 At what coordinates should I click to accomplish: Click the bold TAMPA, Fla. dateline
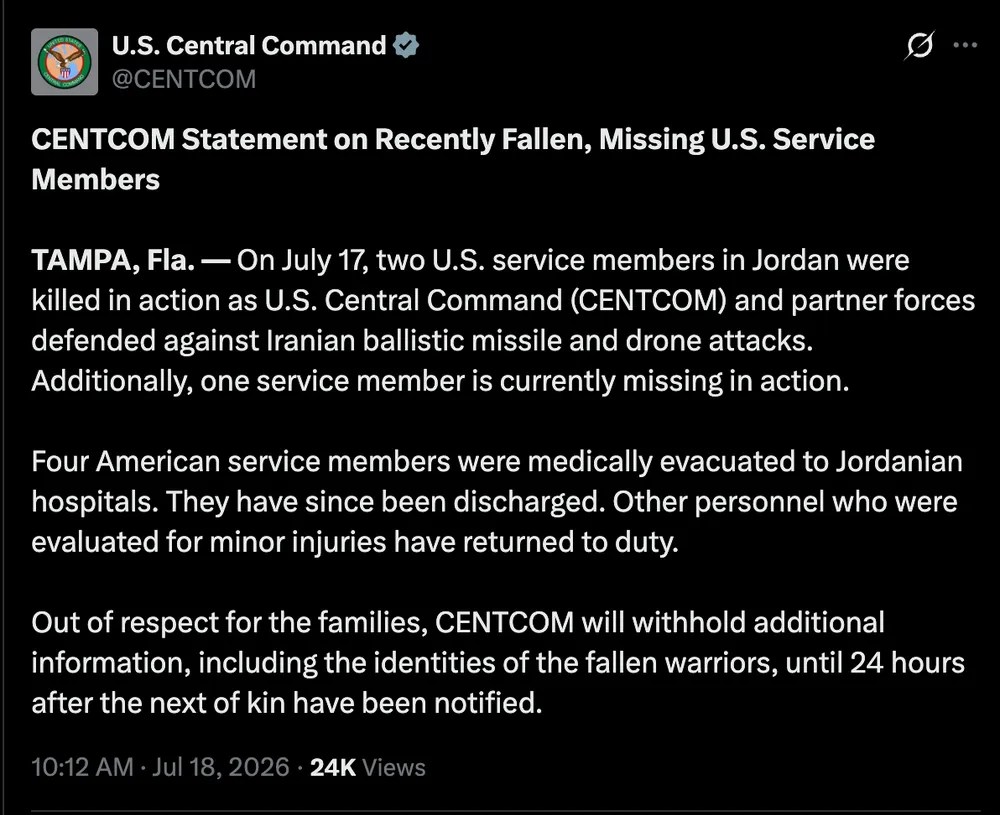(x=113, y=260)
